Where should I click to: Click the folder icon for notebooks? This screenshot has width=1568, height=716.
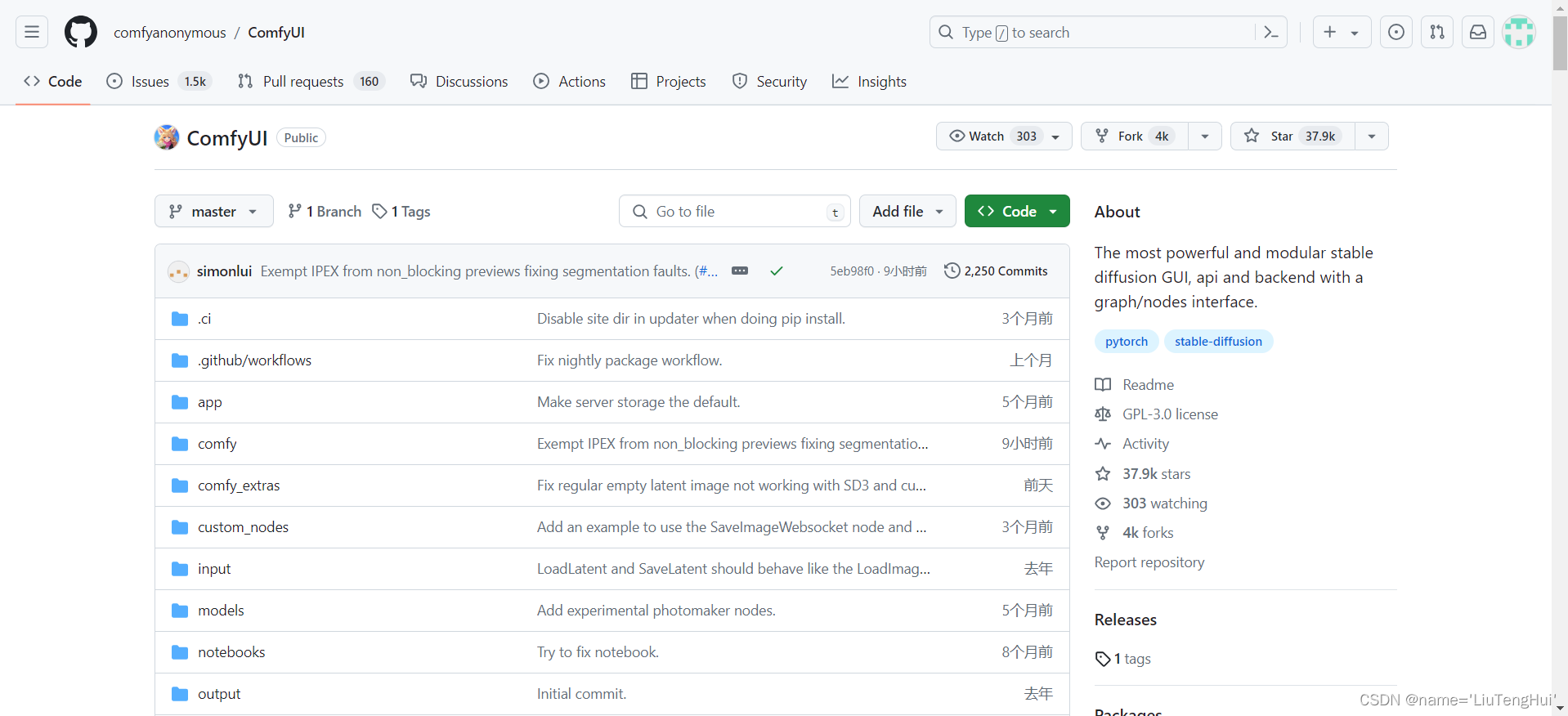point(180,652)
